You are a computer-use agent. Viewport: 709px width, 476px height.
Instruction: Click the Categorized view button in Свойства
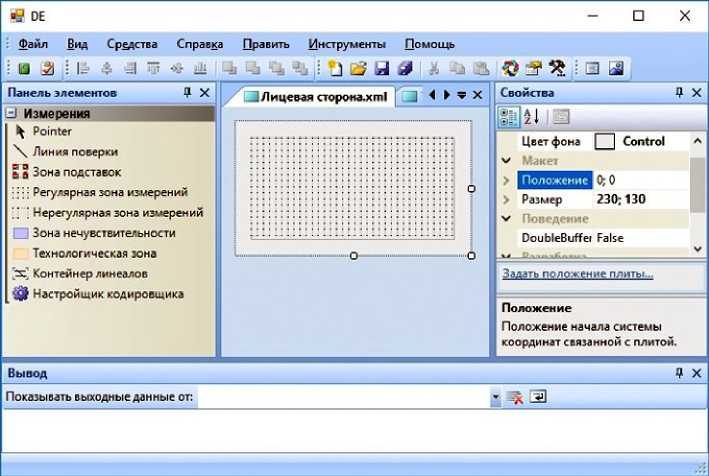509,117
